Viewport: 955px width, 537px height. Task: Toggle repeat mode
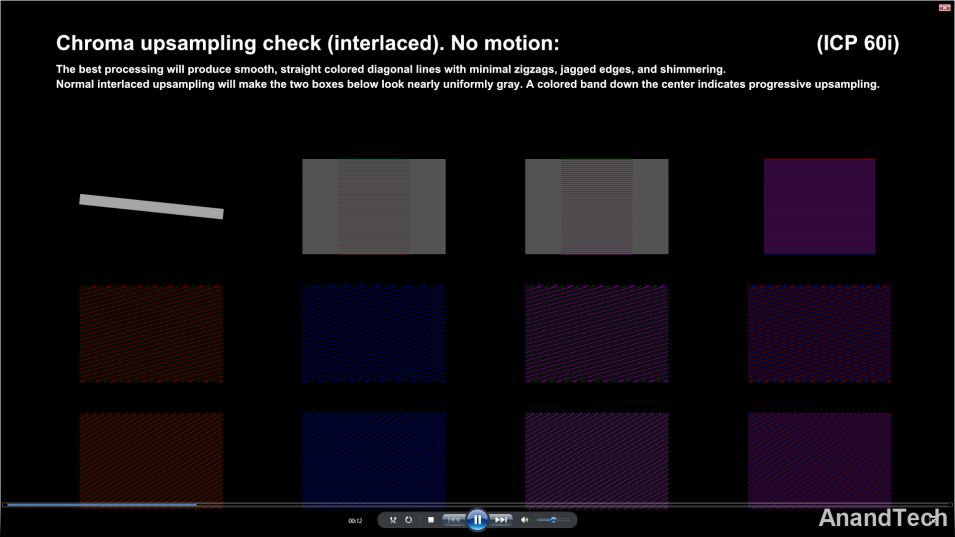coord(409,520)
